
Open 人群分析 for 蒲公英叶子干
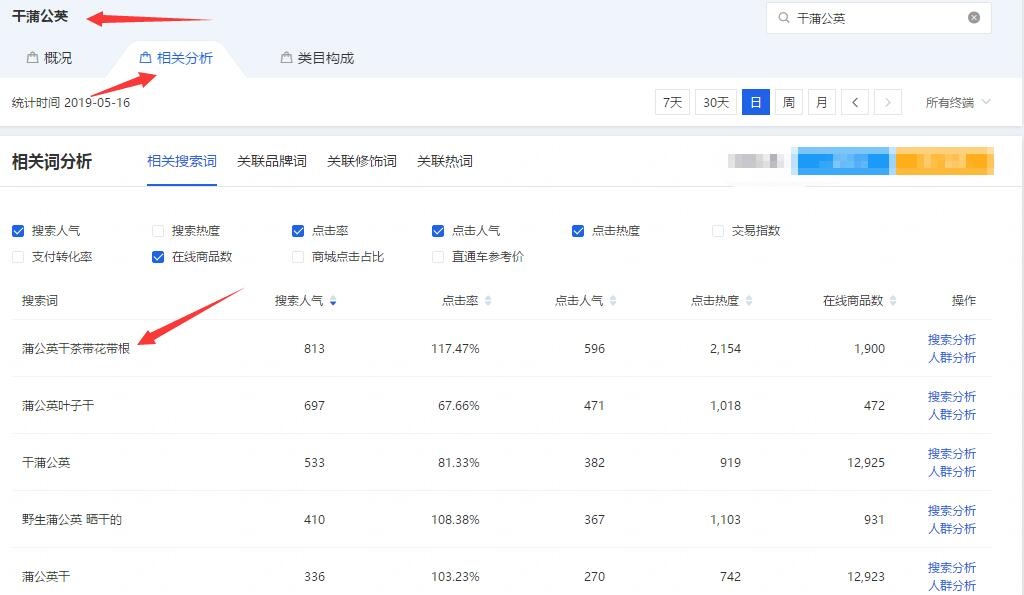click(952, 414)
